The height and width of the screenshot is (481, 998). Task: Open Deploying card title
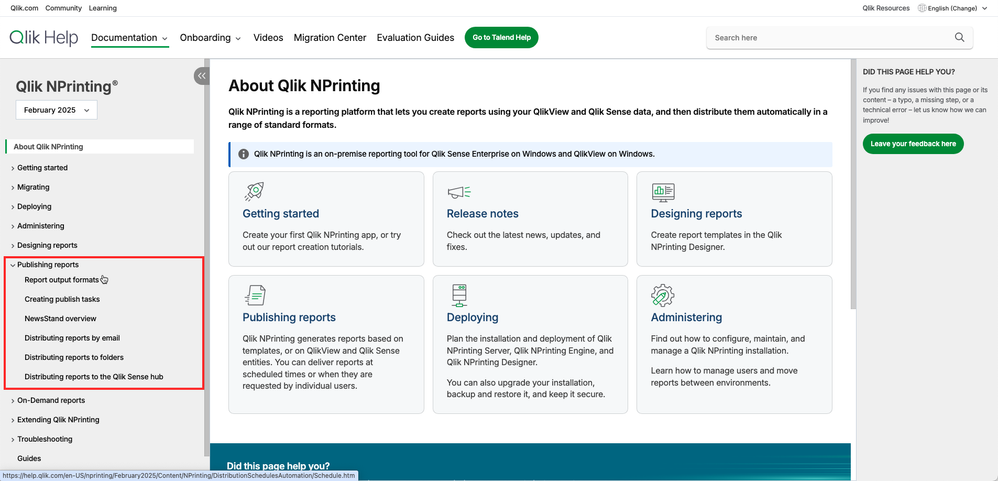click(472, 317)
